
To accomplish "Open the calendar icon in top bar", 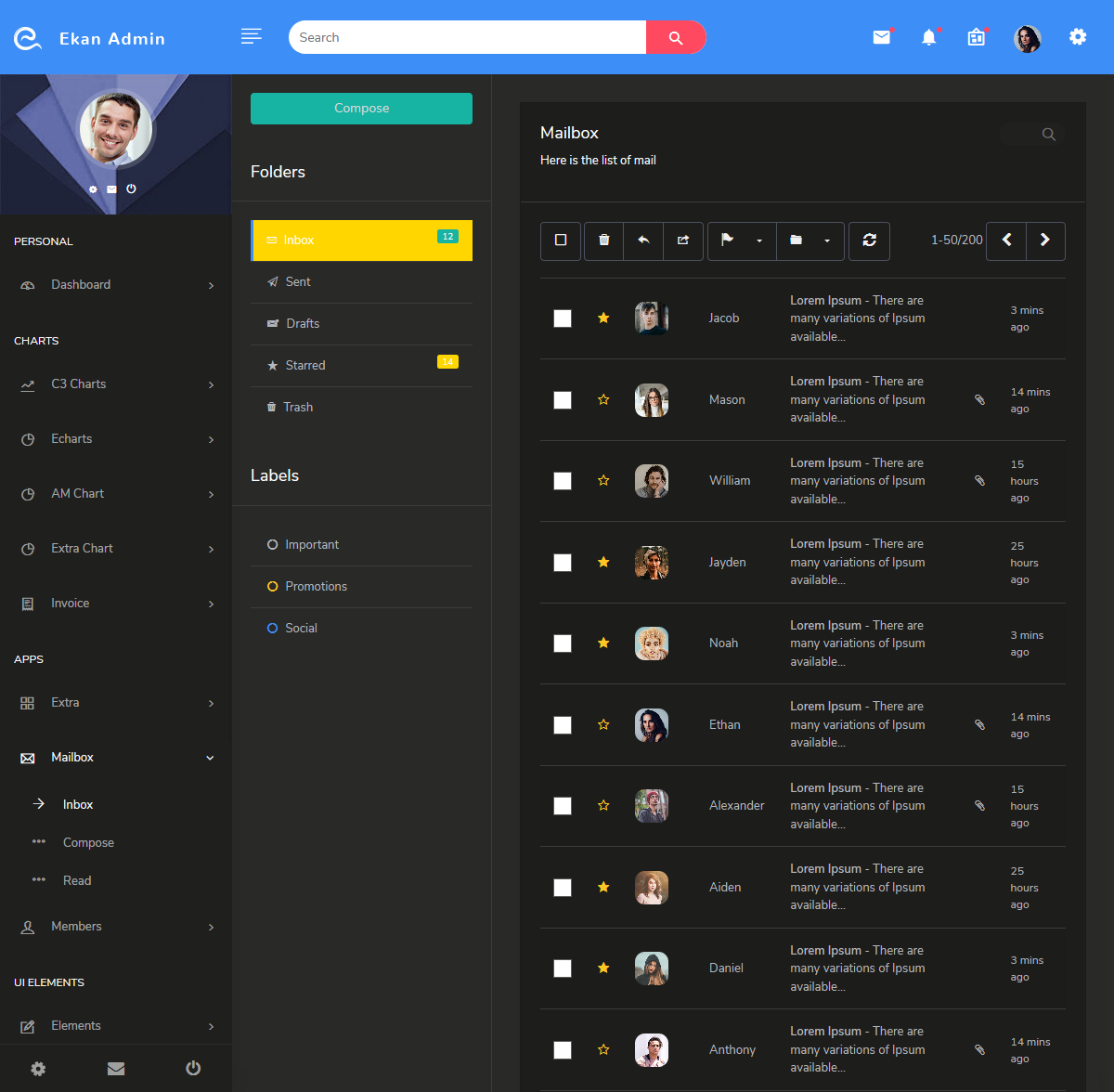I will pos(976,37).
